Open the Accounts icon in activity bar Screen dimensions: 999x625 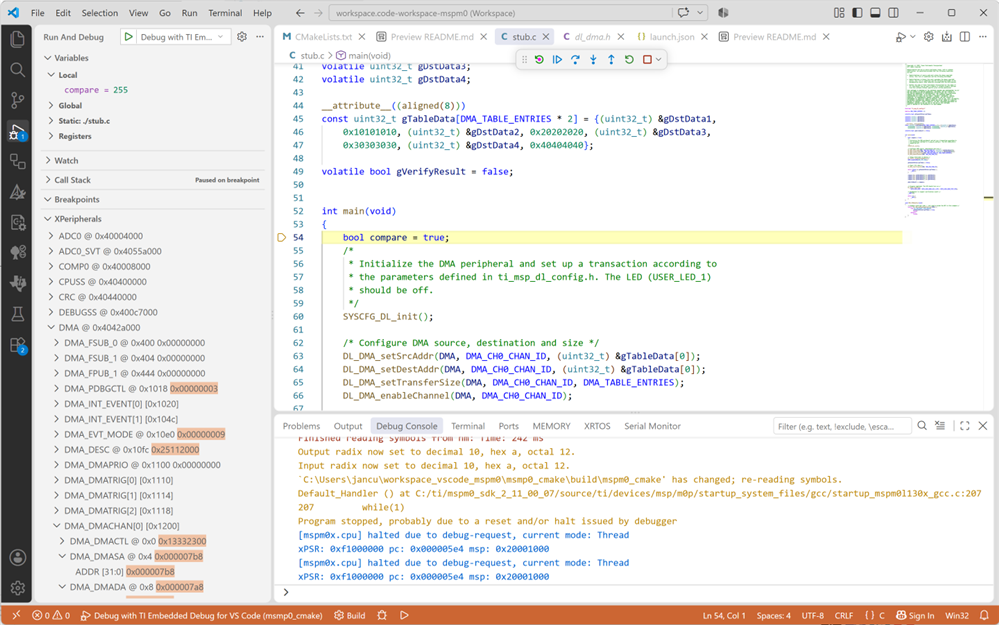point(17,557)
